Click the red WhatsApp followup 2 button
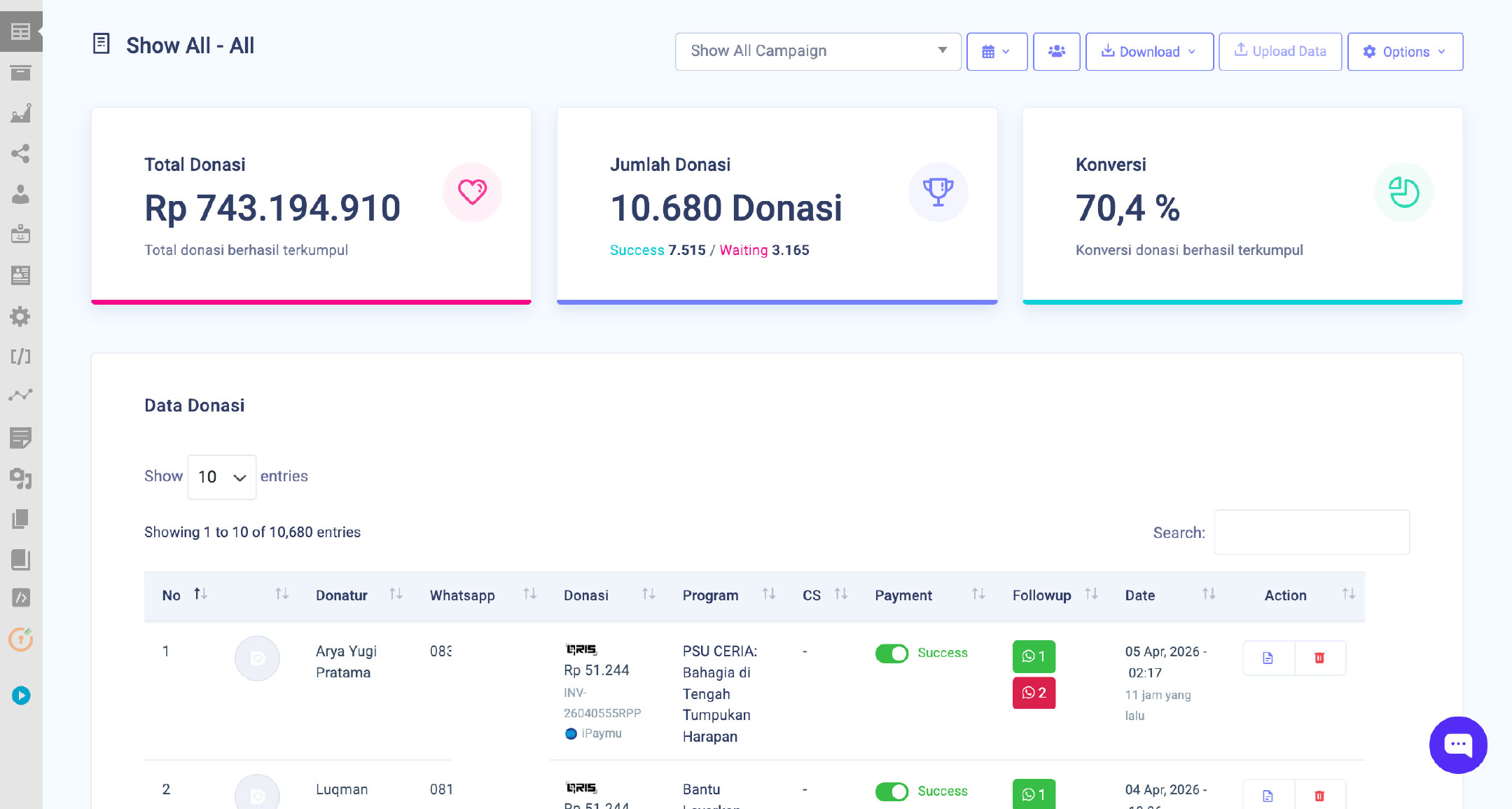The image size is (1512, 809). (1034, 693)
